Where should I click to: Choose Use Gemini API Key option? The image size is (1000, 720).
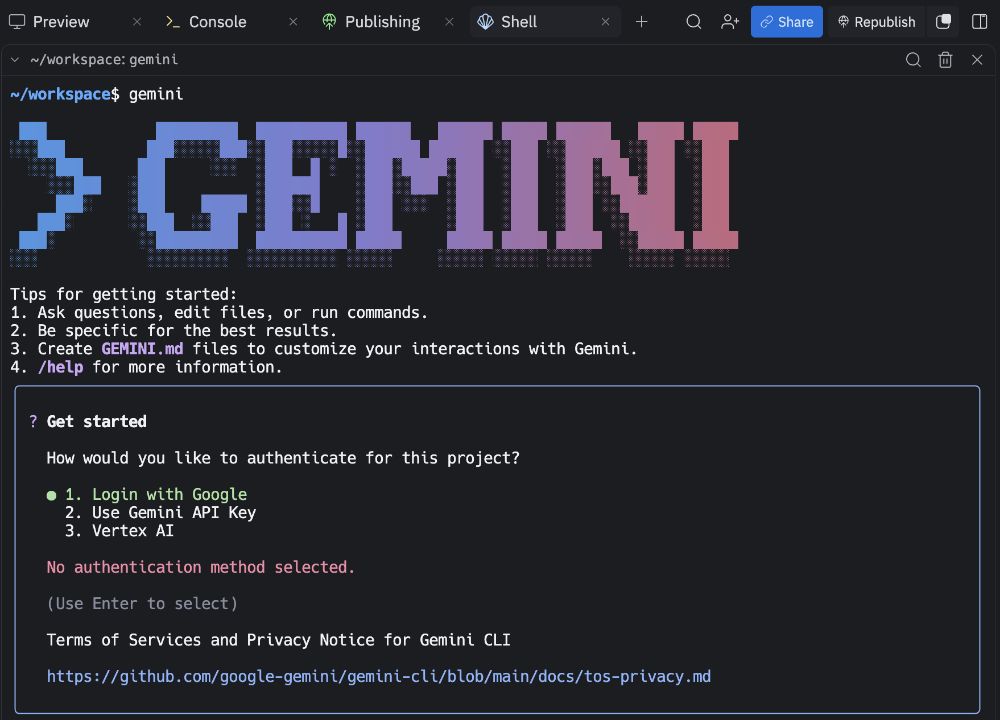tap(160, 512)
